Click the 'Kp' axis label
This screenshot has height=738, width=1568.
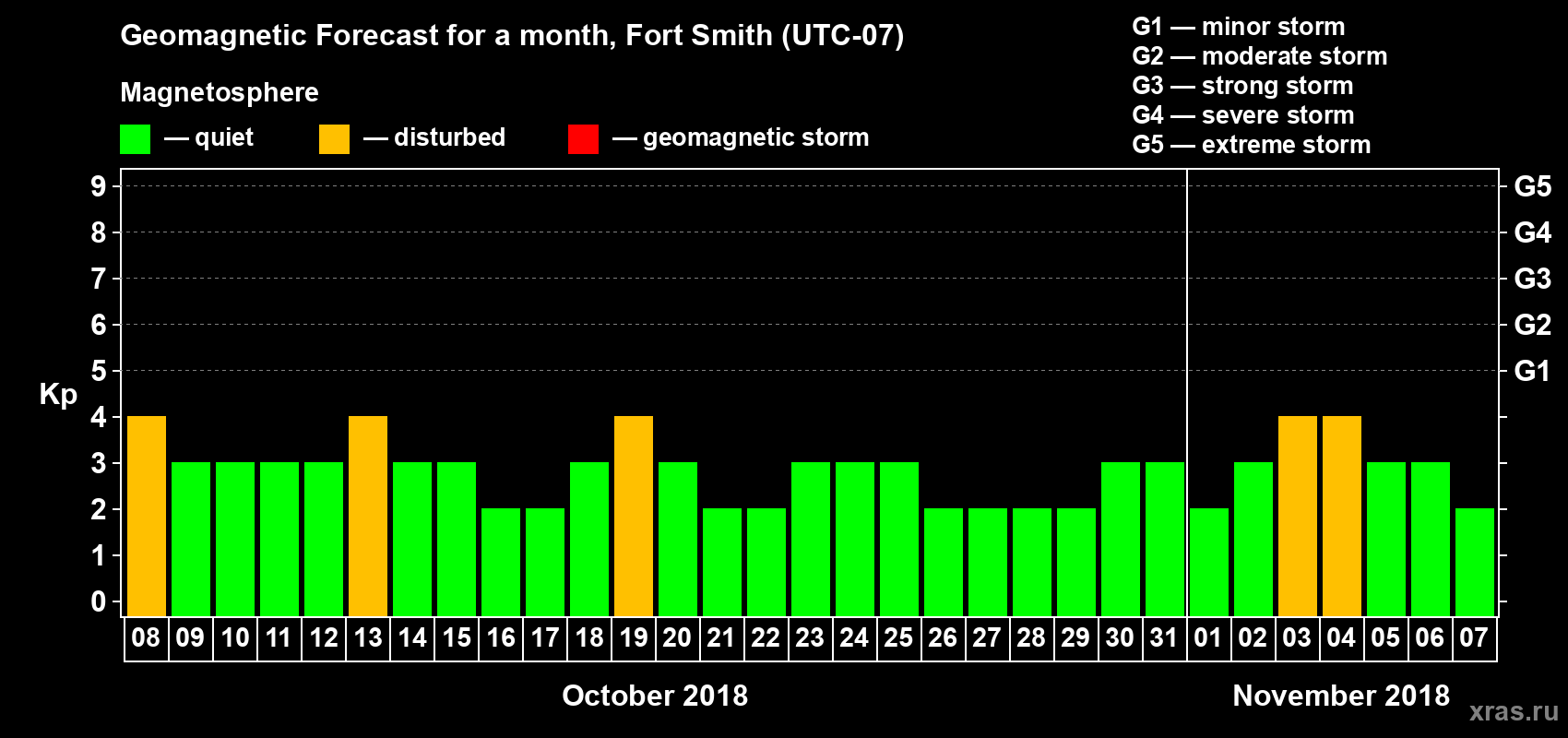tap(58, 396)
